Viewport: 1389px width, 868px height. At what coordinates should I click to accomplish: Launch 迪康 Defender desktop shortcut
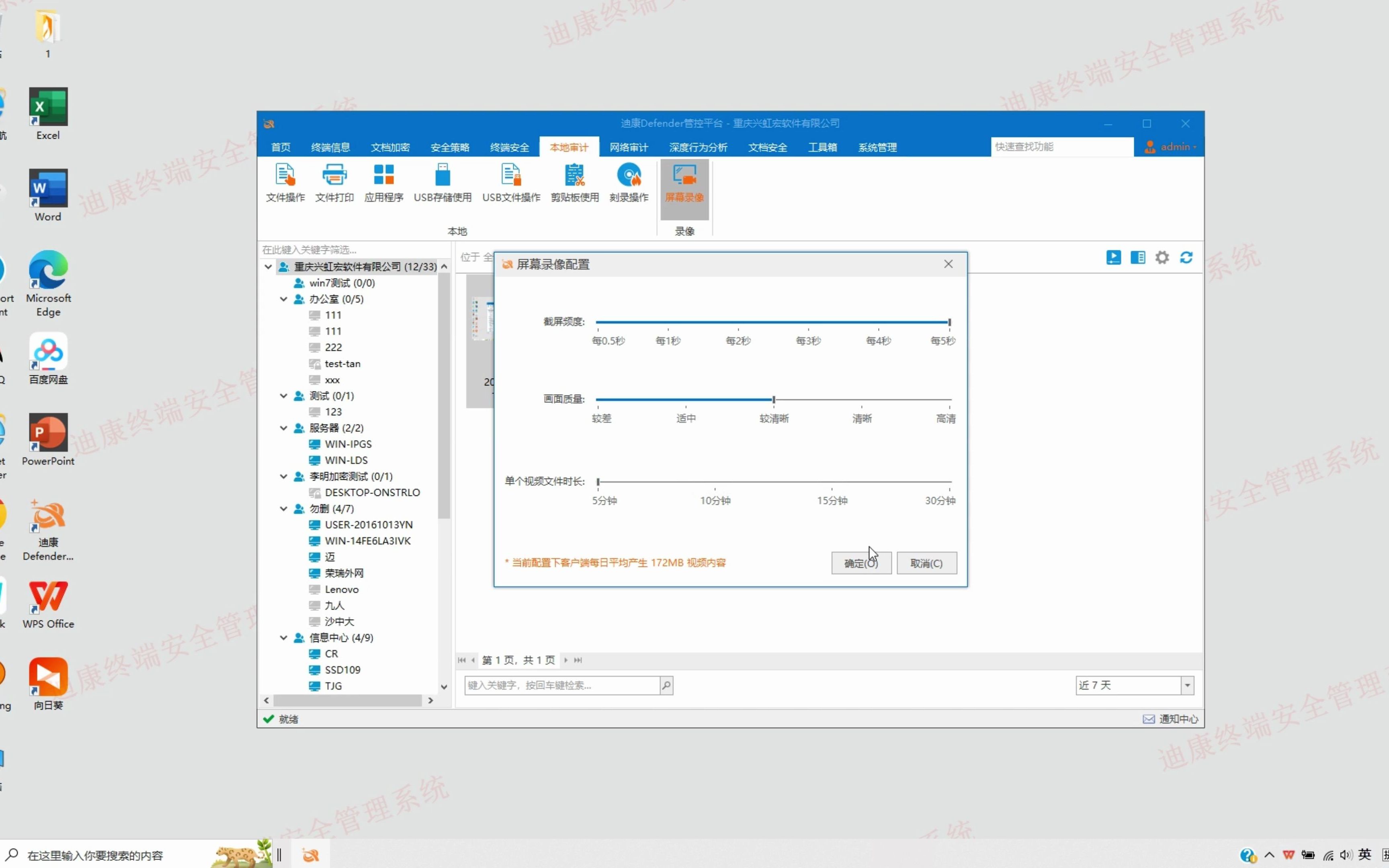(48, 529)
